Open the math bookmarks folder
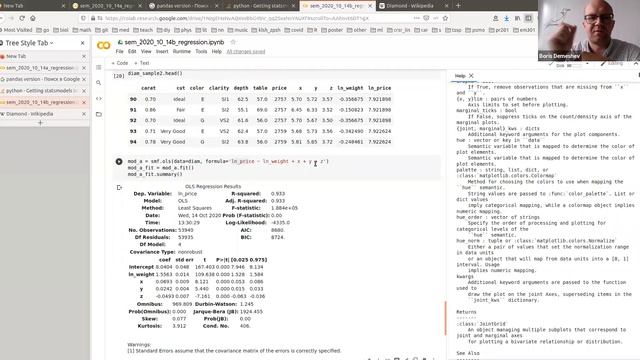The height and width of the screenshot is (360, 640). click(82, 30)
